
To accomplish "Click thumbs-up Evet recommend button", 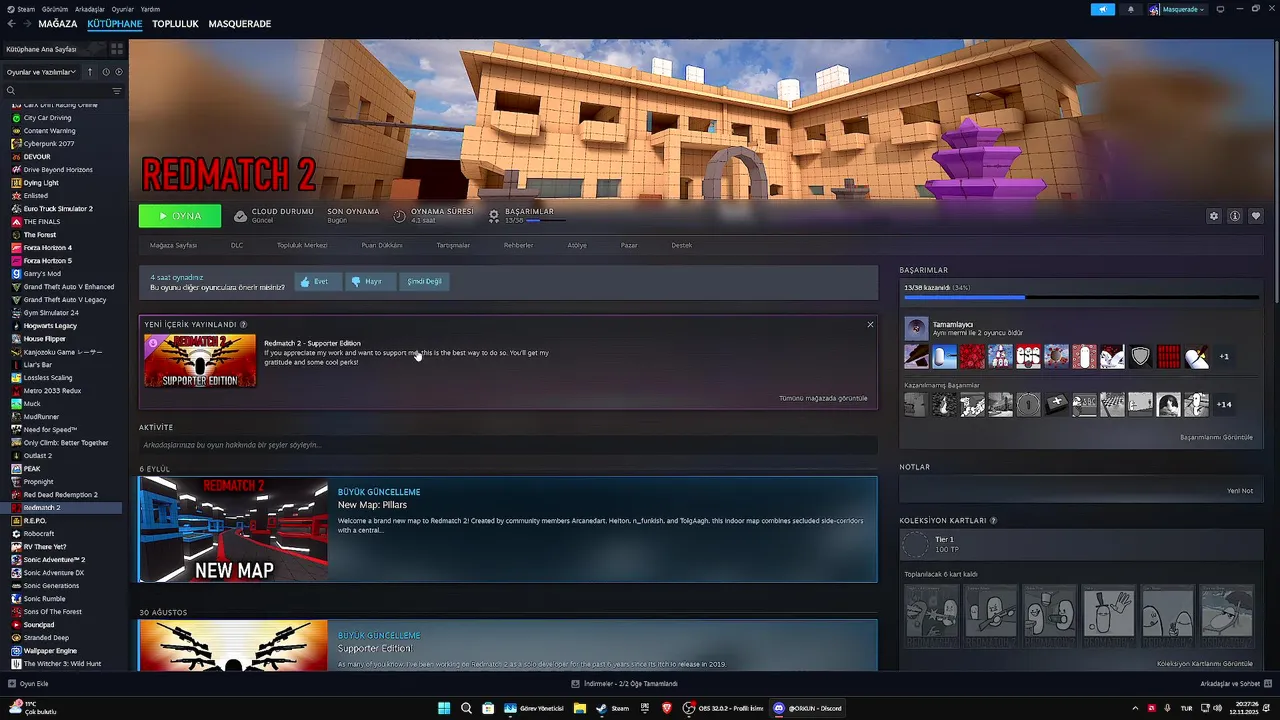I will pyautogui.click(x=318, y=281).
